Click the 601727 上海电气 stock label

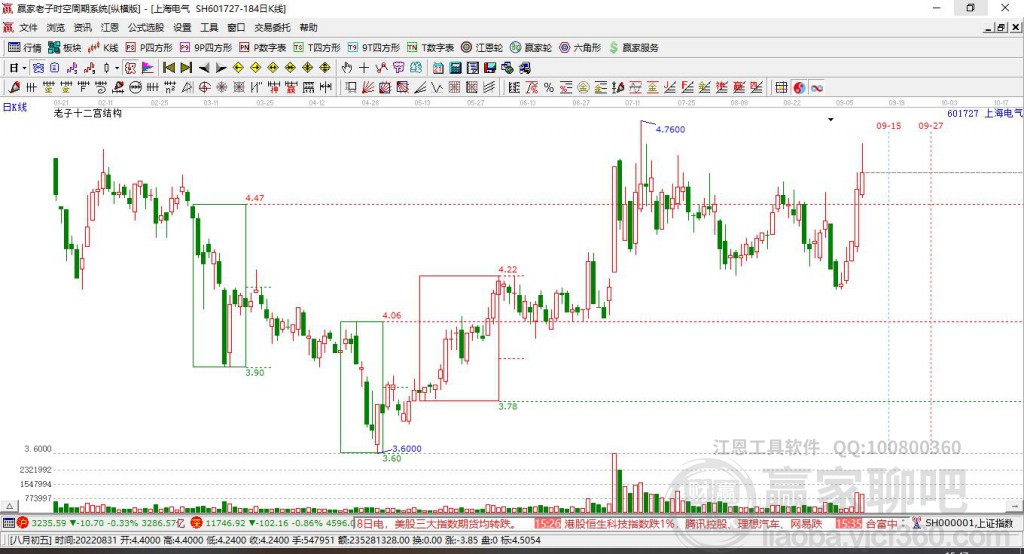click(x=985, y=113)
